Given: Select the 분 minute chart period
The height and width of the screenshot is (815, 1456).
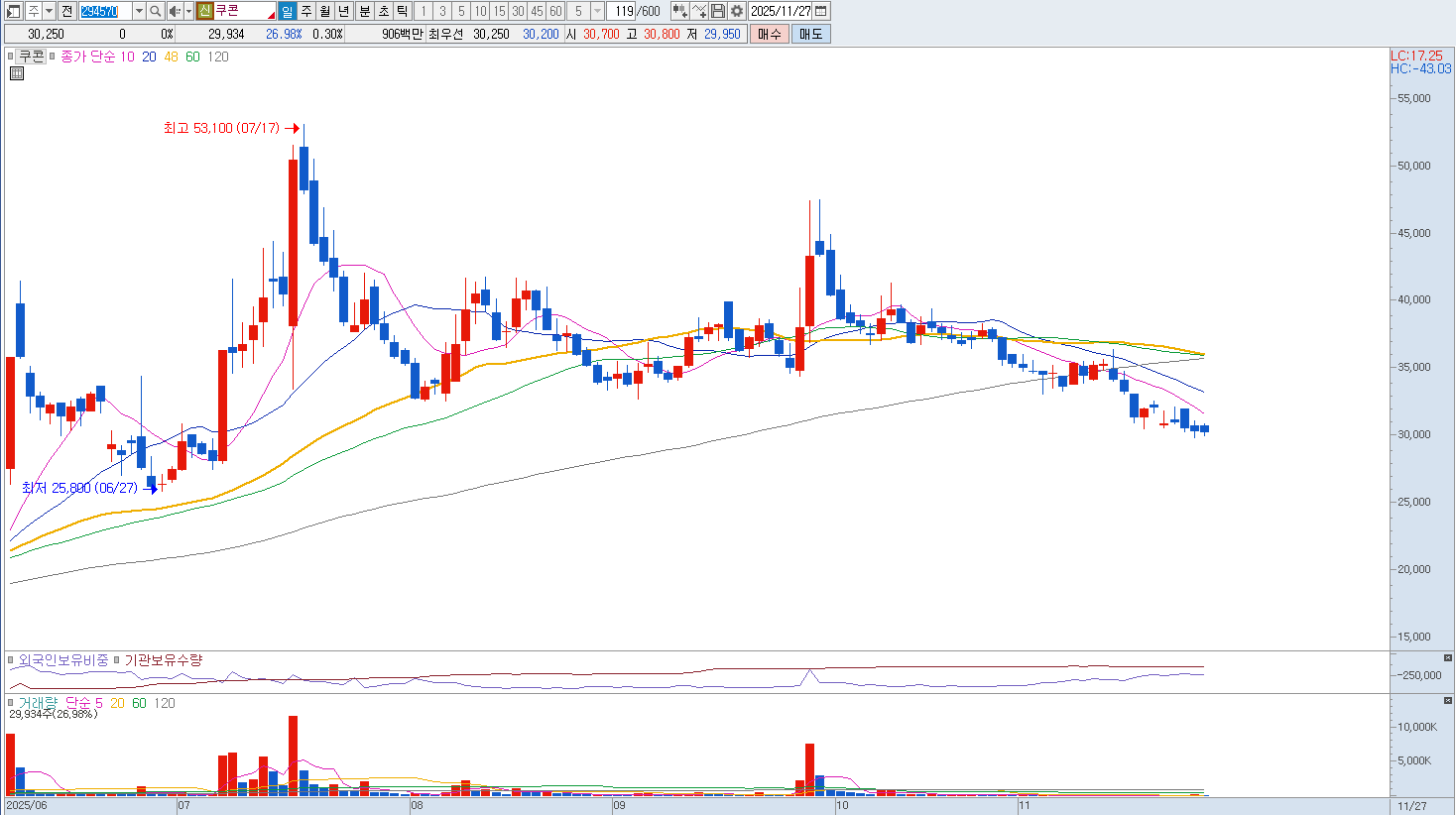Looking at the screenshot, I should click(364, 11).
